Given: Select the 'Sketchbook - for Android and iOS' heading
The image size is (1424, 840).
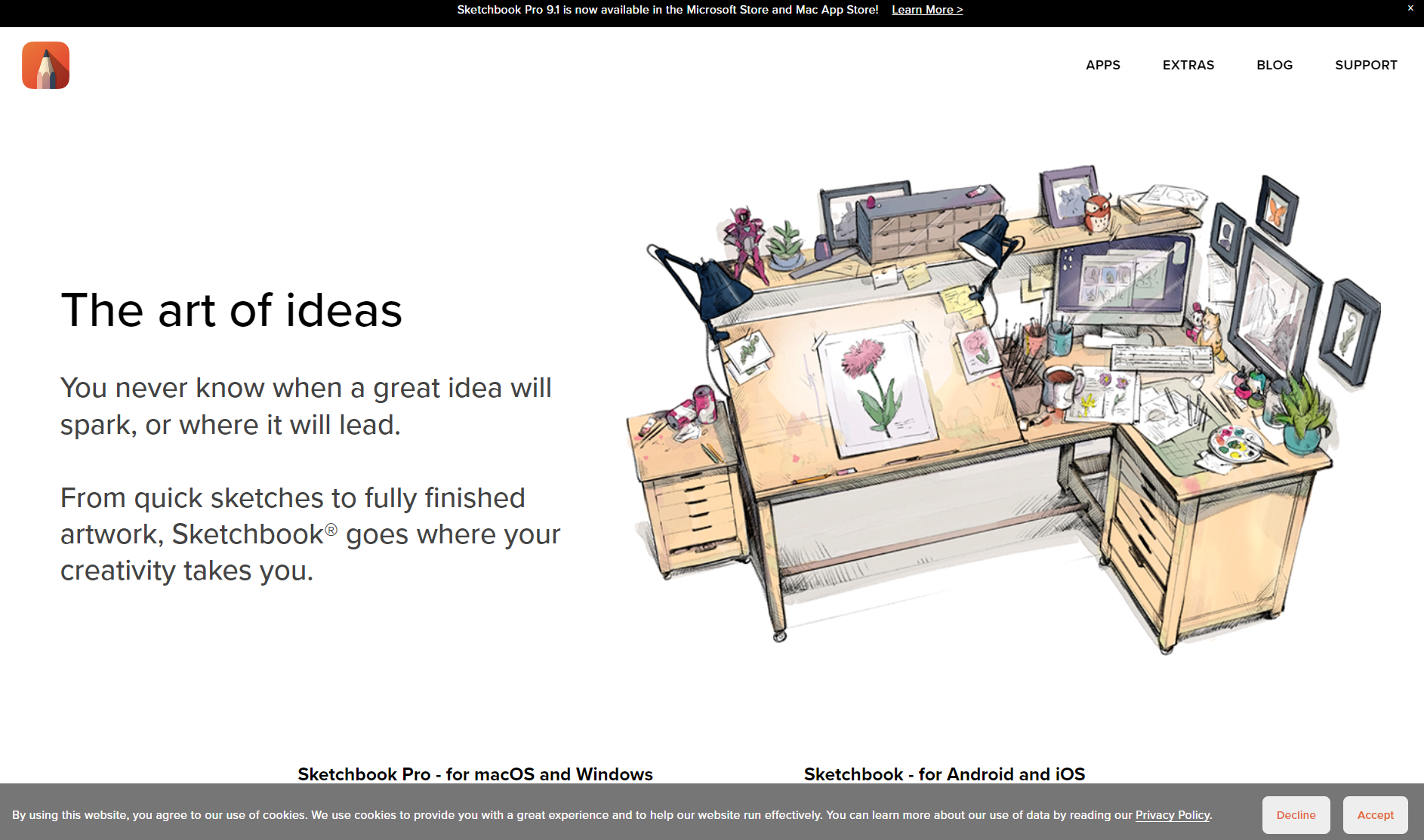Looking at the screenshot, I should tap(945, 774).
